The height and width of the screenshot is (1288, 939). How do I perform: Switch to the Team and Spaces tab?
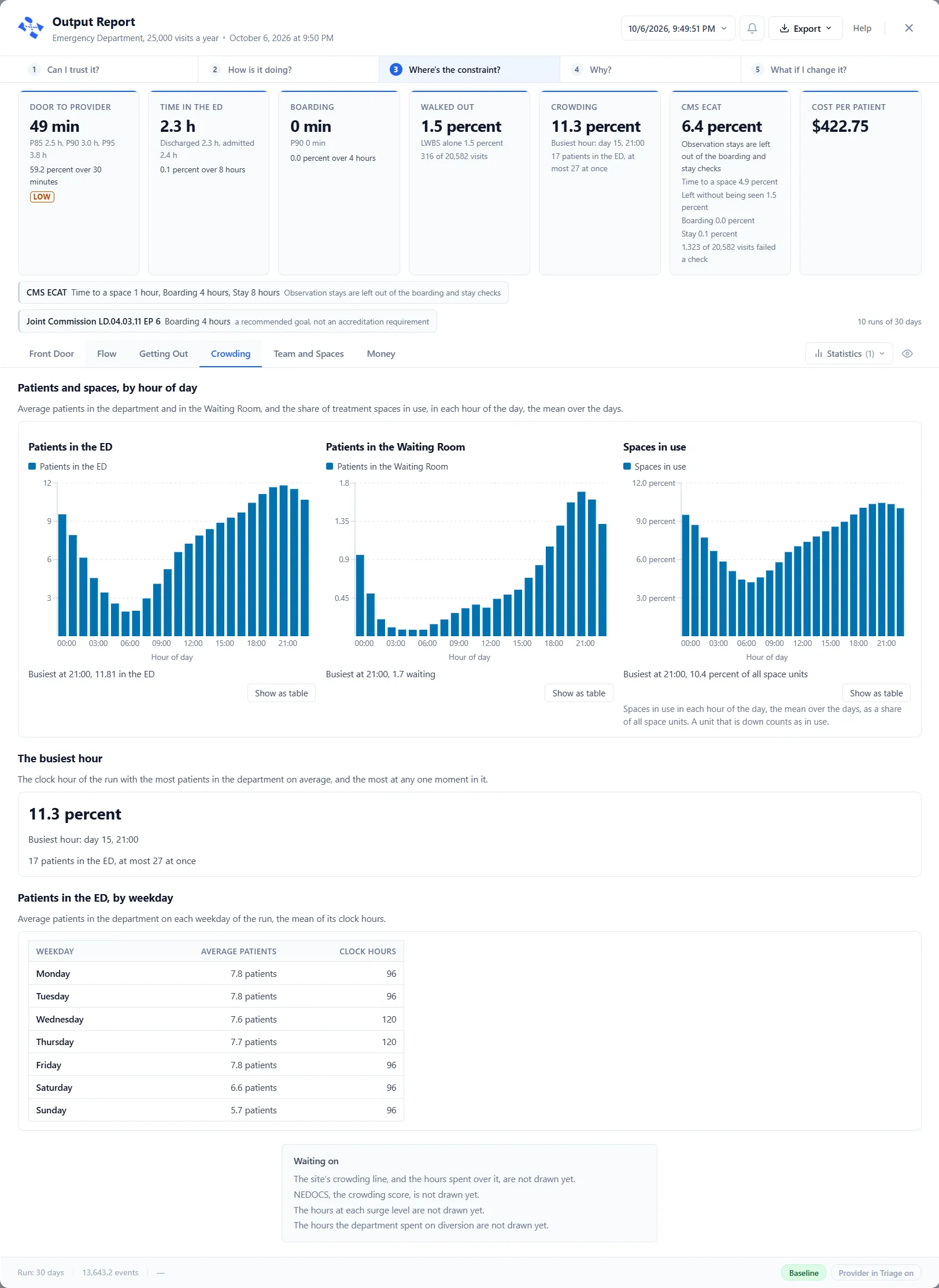(309, 354)
